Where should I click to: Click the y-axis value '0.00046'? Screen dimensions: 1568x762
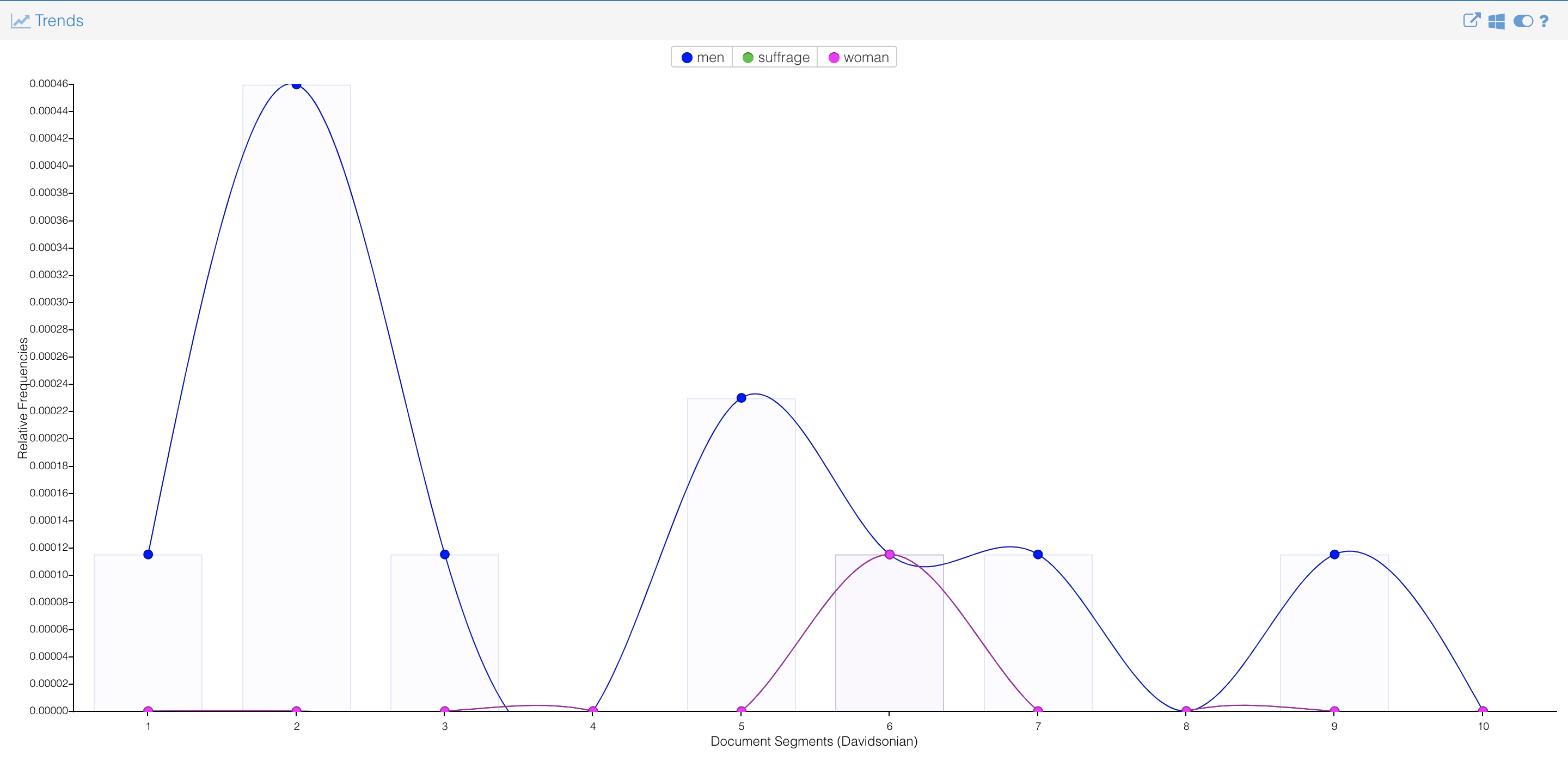(48, 83)
